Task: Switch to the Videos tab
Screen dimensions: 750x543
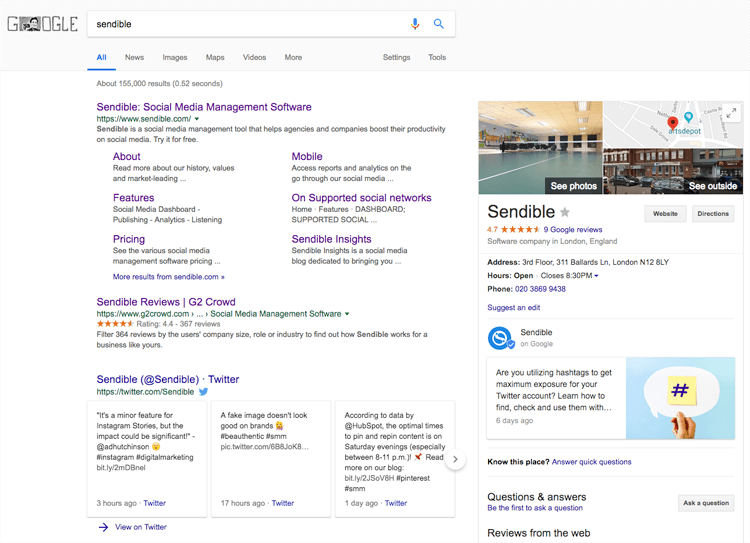Action: tap(254, 57)
